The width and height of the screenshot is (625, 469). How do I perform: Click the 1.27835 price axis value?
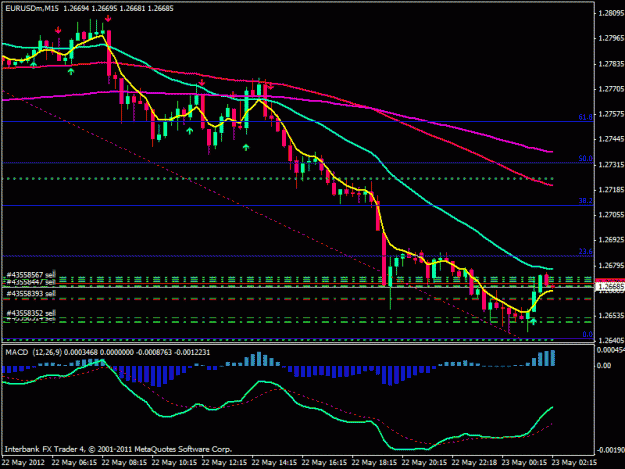tap(611, 64)
